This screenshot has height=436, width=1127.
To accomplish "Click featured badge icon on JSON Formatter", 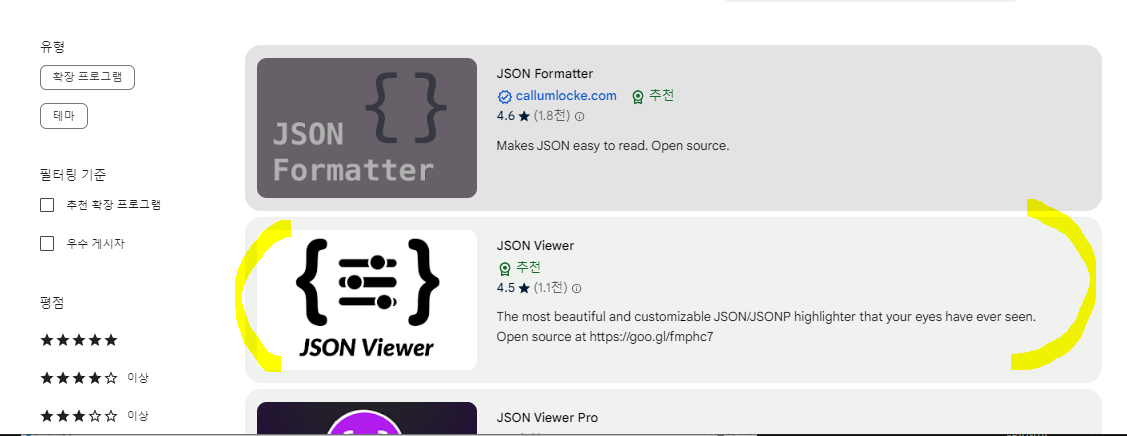I will pyautogui.click(x=637, y=97).
